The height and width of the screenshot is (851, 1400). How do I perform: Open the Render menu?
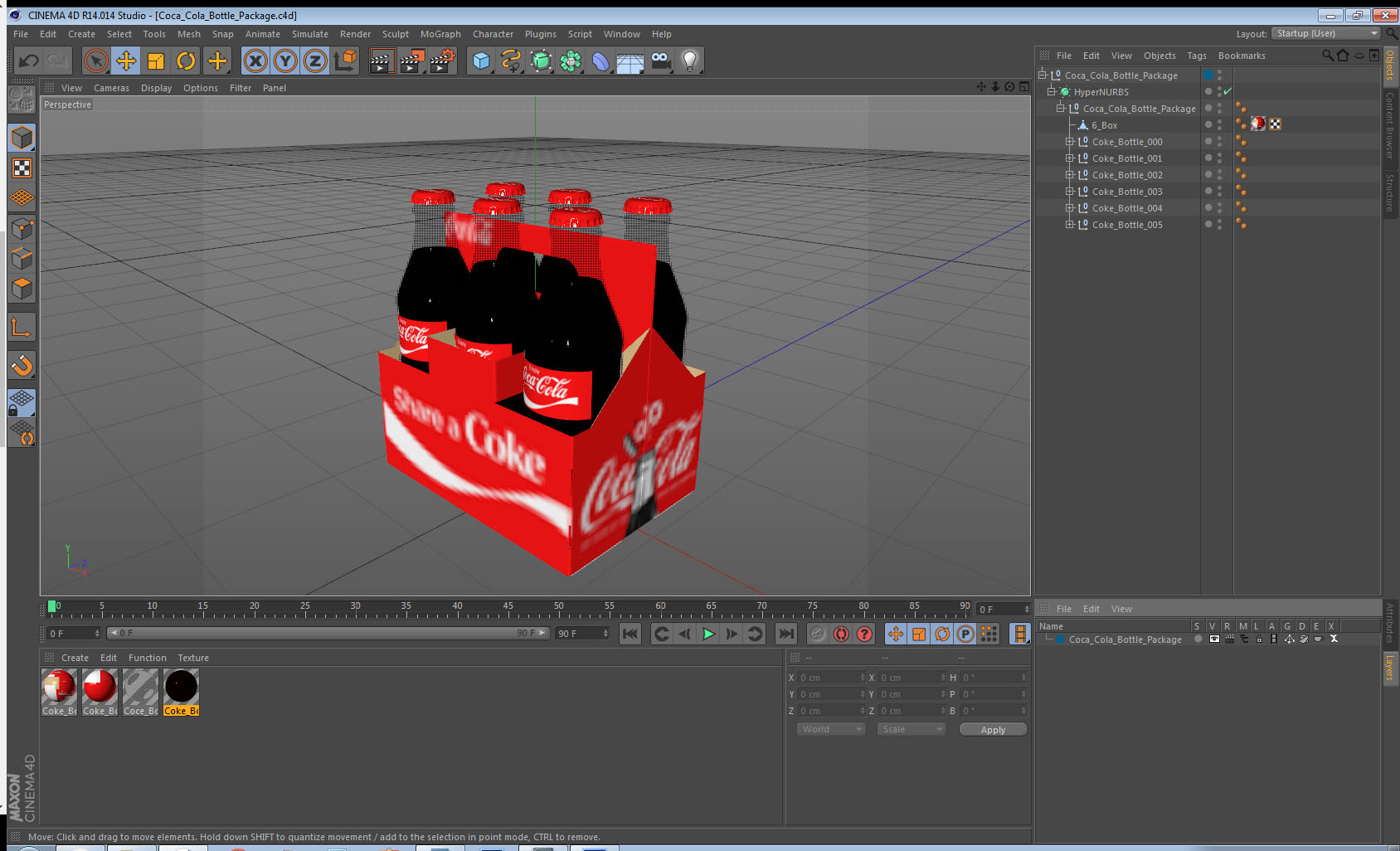(x=355, y=34)
